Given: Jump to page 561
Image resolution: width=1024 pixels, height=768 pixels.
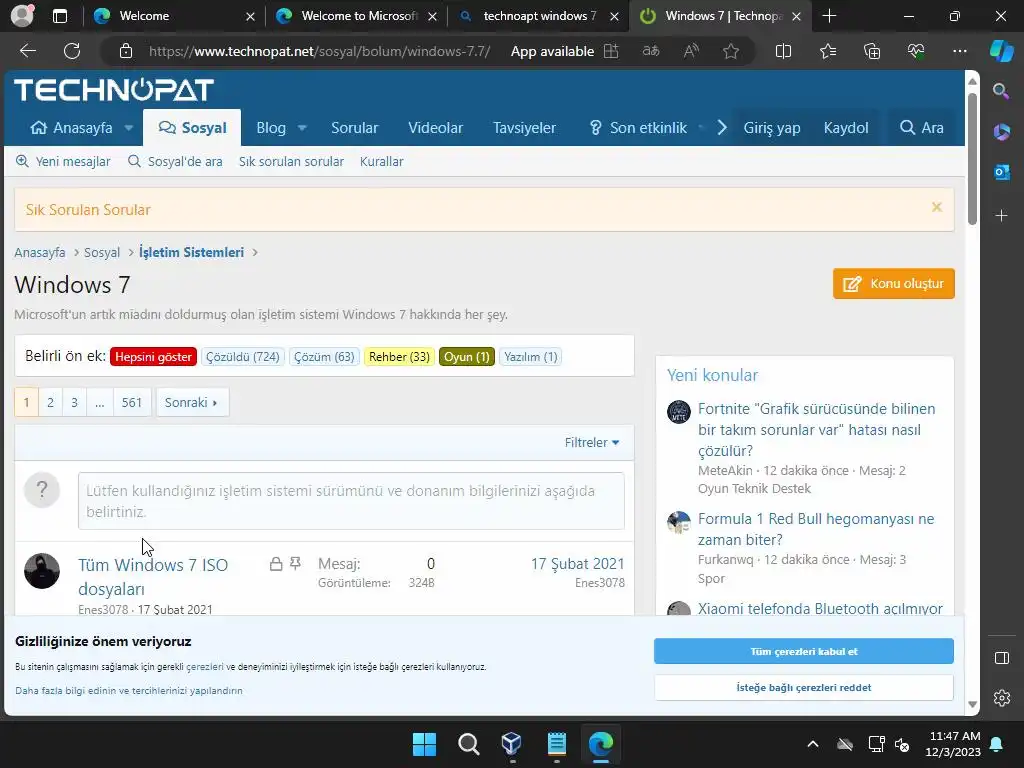Looking at the screenshot, I should (x=131, y=402).
